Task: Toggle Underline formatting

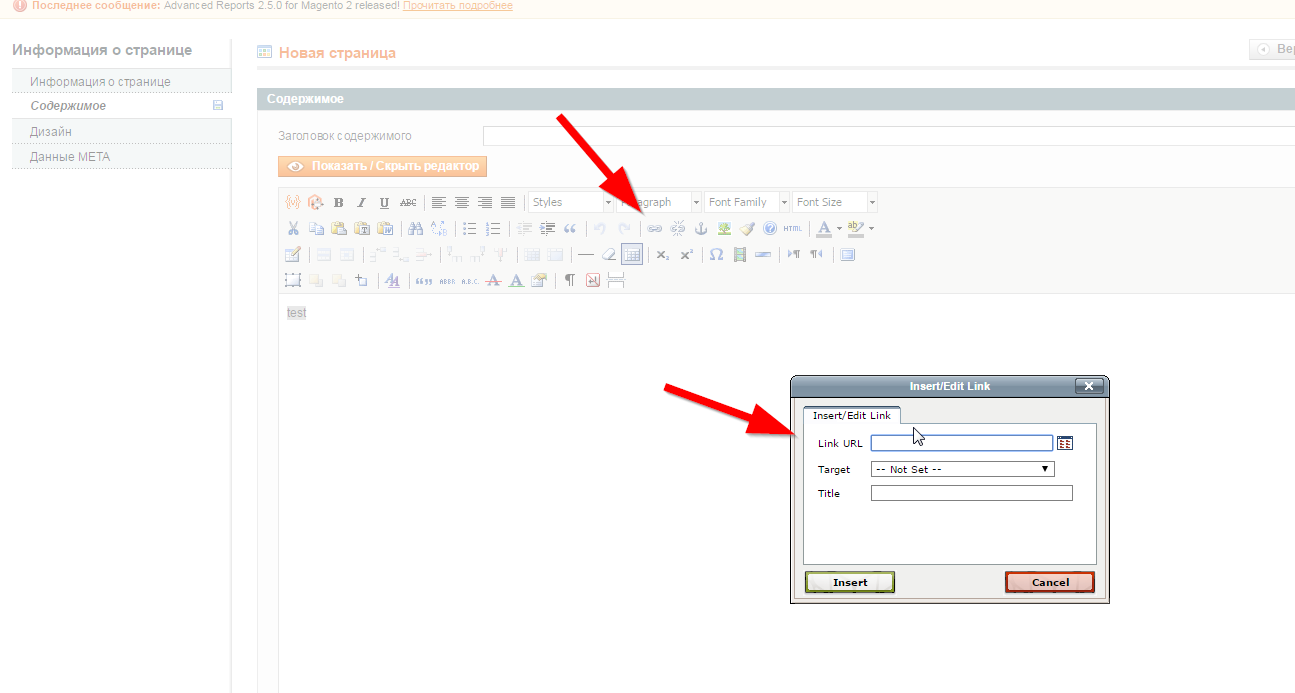Action: point(384,202)
